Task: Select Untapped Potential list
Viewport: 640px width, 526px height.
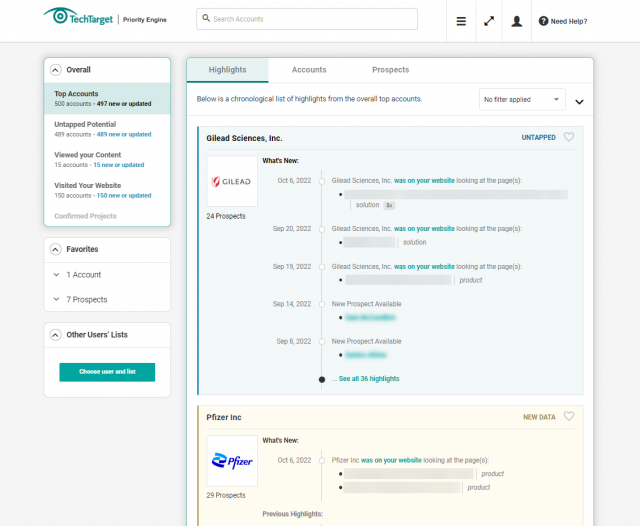Action: coord(107,129)
